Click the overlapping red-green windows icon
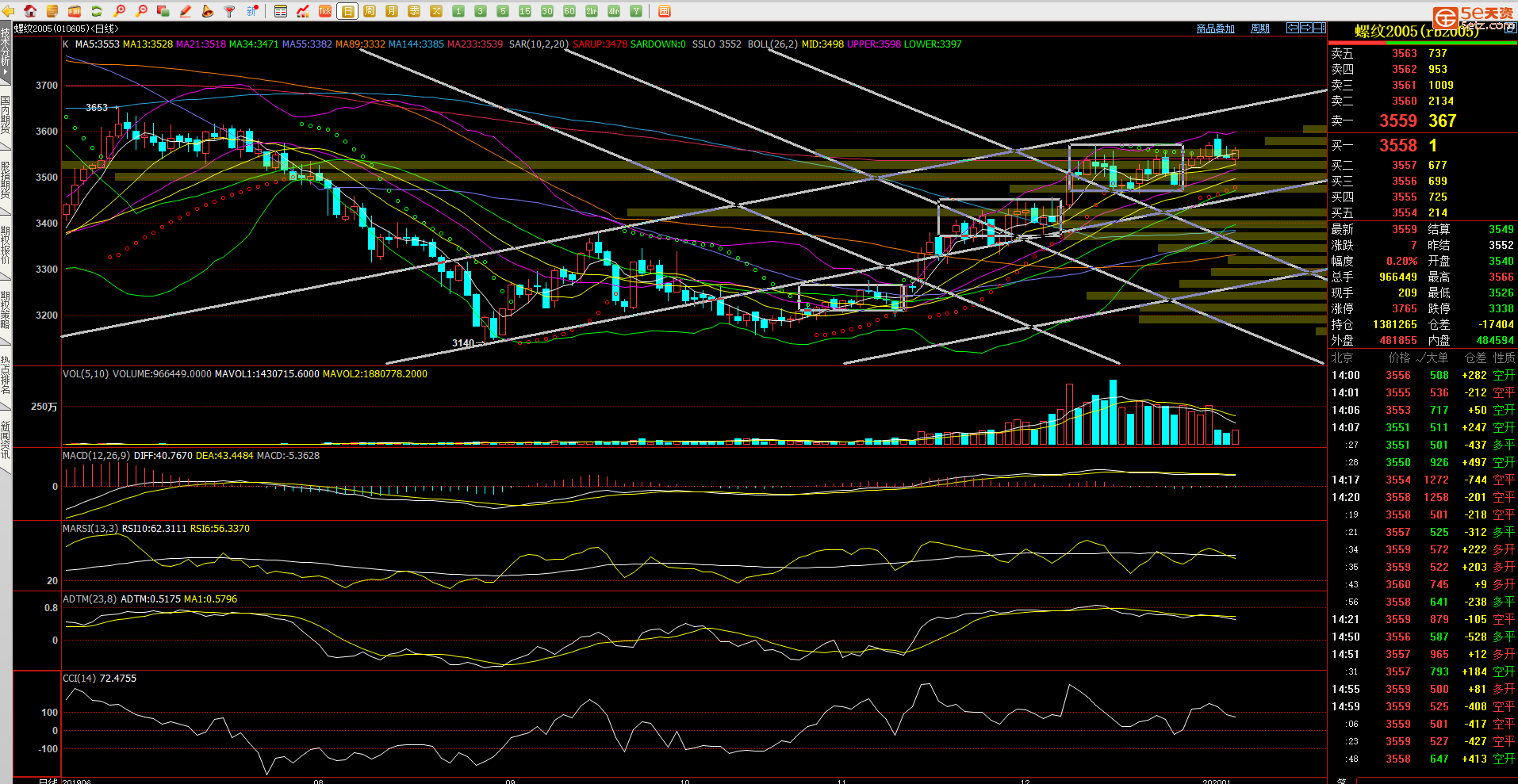The height and width of the screenshot is (784, 1518). pos(163,11)
